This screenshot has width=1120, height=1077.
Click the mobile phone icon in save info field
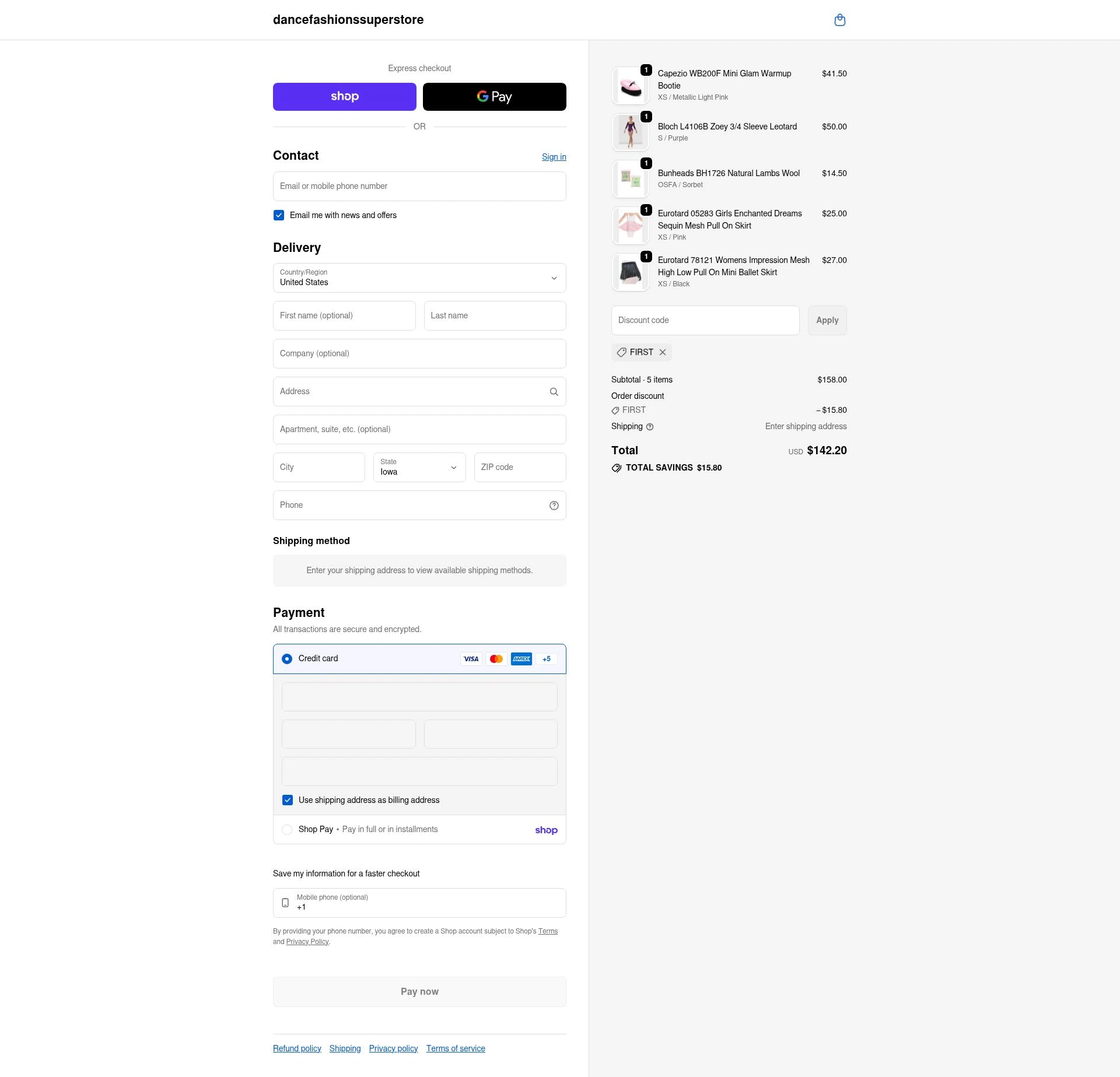click(285, 903)
